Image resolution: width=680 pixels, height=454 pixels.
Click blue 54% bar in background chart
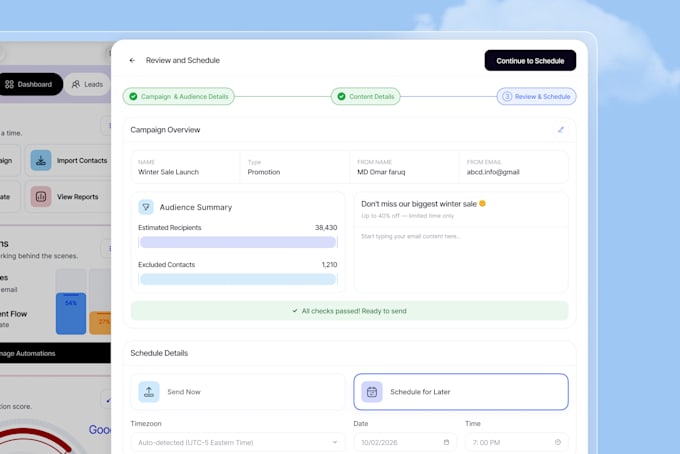71,313
